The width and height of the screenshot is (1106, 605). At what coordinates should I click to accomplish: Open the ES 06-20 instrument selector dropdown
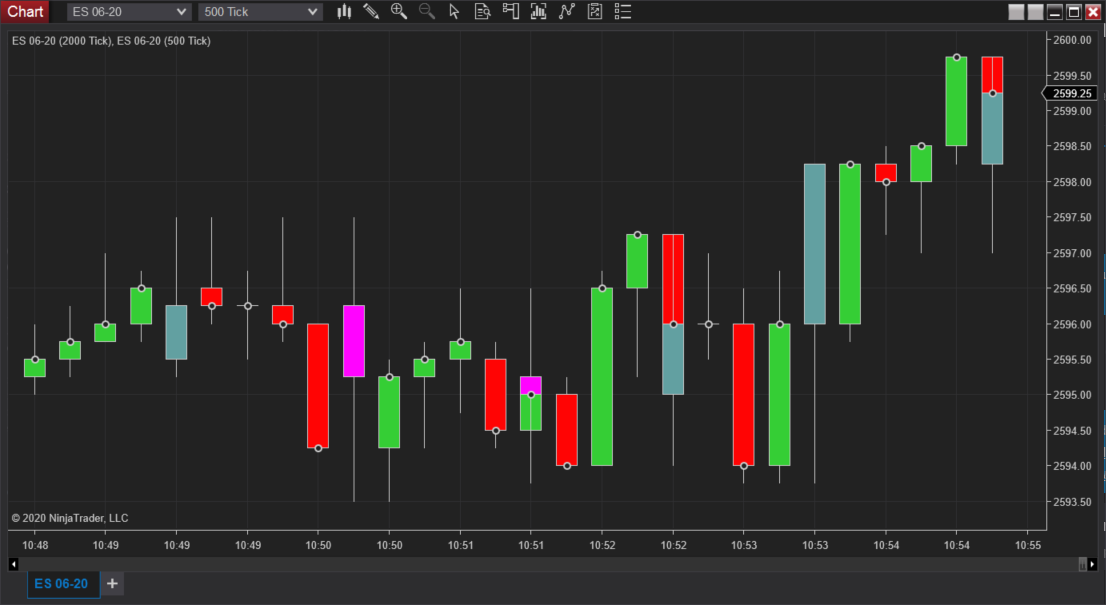[x=129, y=12]
